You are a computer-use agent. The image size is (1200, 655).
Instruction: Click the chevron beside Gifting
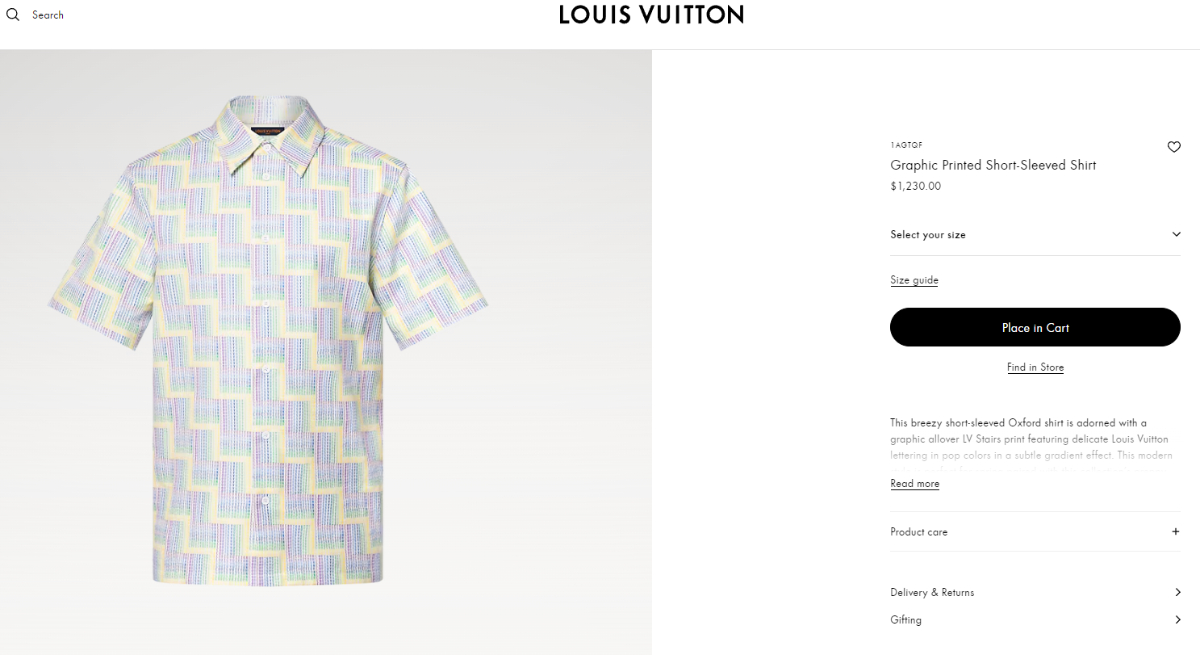point(1177,620)
